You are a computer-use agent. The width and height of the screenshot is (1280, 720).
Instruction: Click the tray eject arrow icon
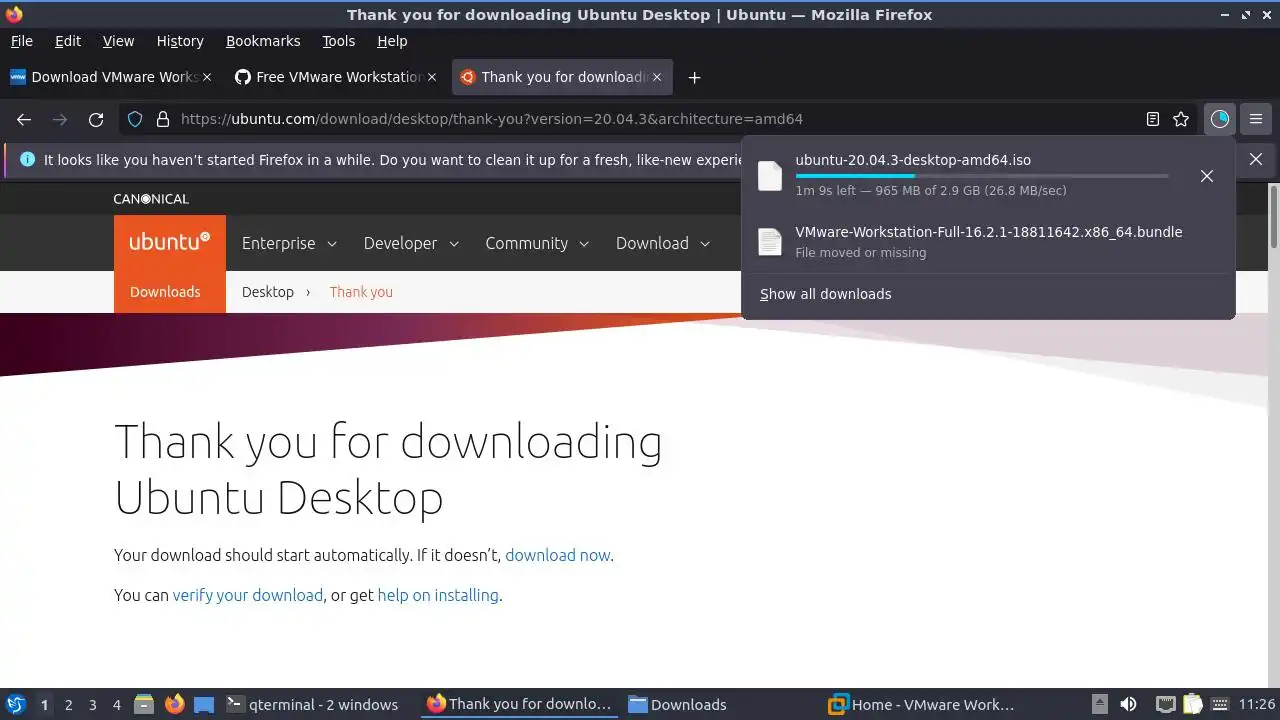pyautogui.click(x=1099, y=704)
